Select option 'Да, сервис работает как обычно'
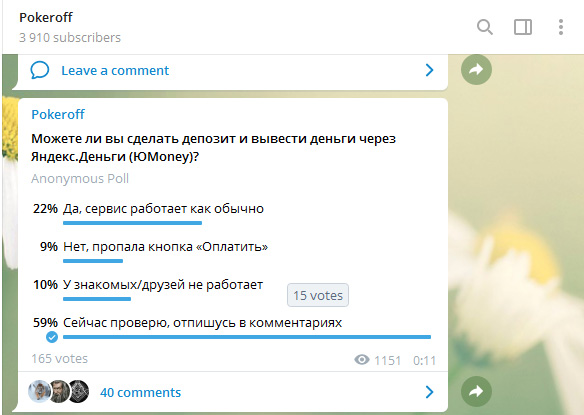Image resolution: width=584 pixels, height=415 pixels. [x=163, y=209]
